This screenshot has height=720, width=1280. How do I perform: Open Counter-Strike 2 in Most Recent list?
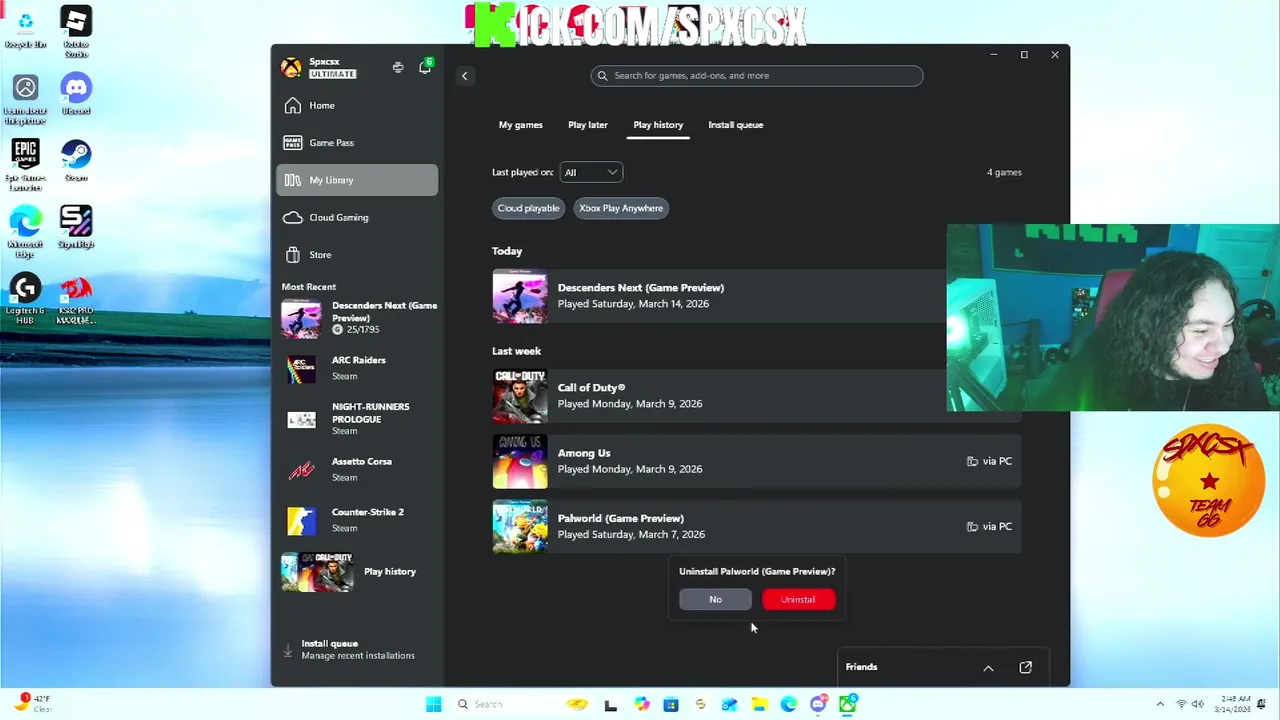pyautogui.click(x=359, y=520)
